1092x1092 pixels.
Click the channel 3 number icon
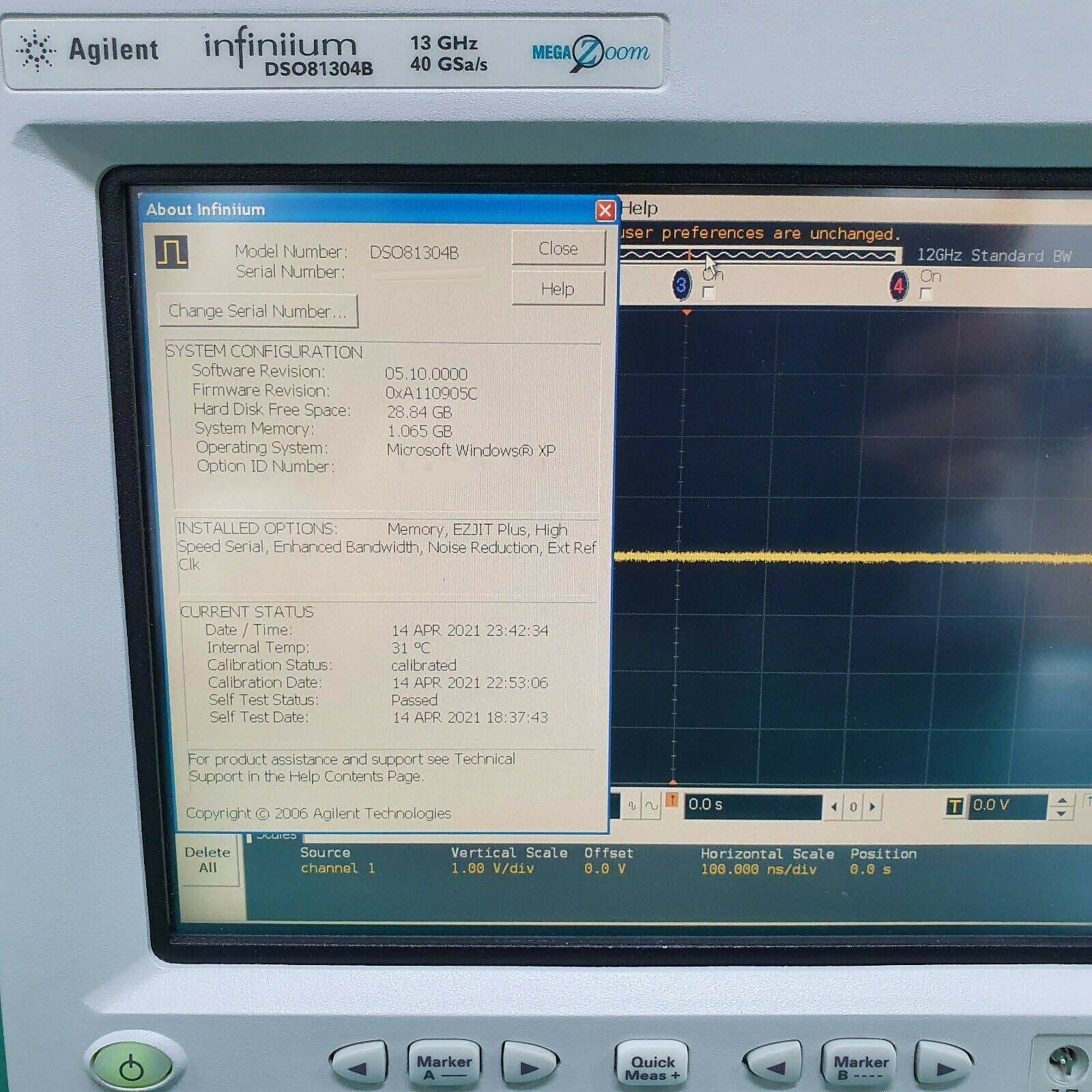(x=681, y=285)
